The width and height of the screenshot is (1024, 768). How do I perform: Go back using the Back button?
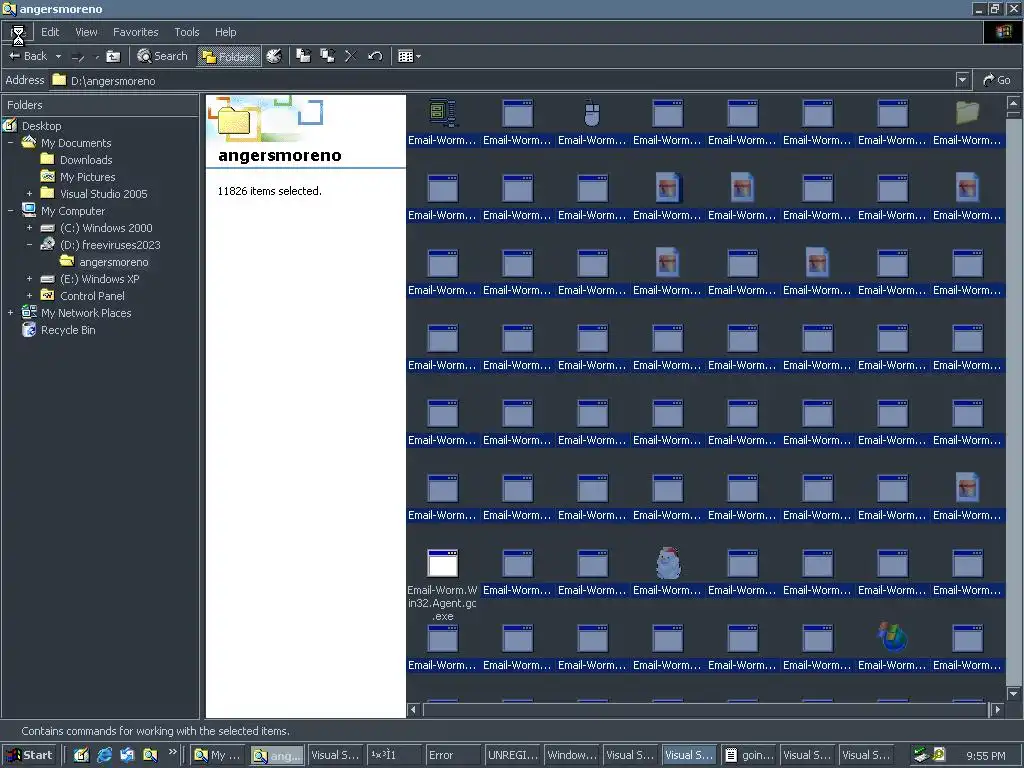28,56
